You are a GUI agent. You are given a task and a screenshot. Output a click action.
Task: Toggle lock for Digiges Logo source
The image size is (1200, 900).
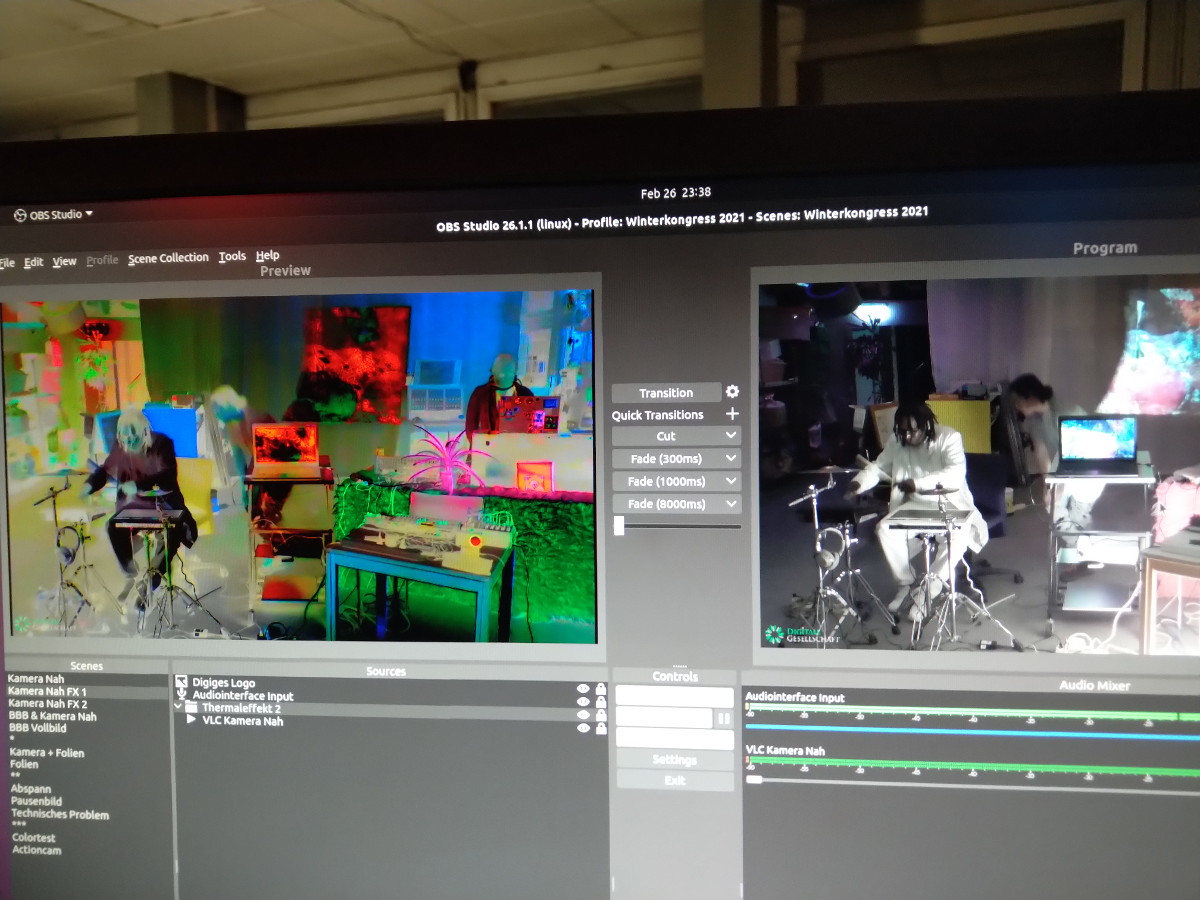point(600,689)
